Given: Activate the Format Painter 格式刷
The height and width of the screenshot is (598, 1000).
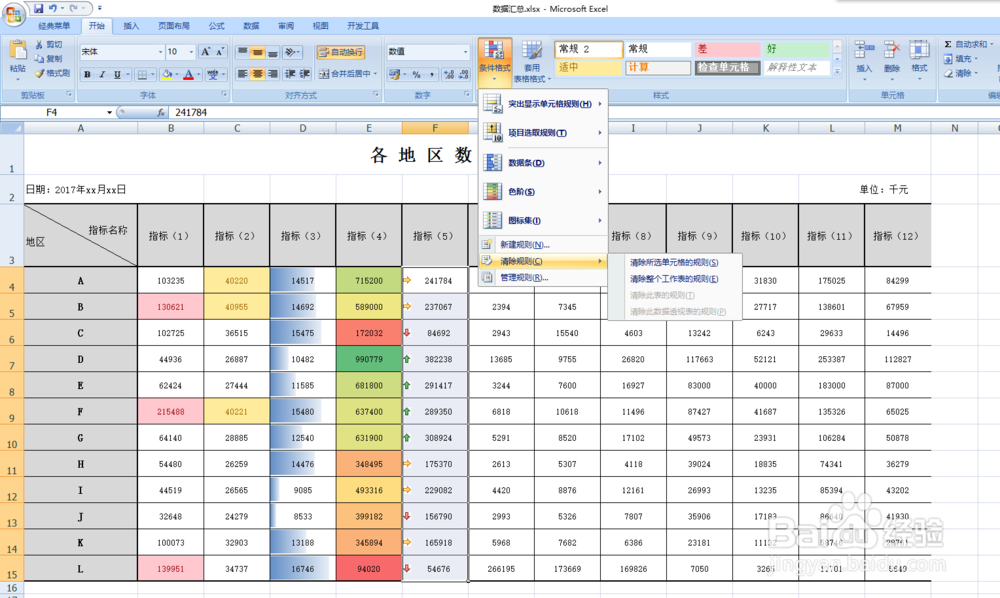Looking at the screenshot, I should [52, 73].
